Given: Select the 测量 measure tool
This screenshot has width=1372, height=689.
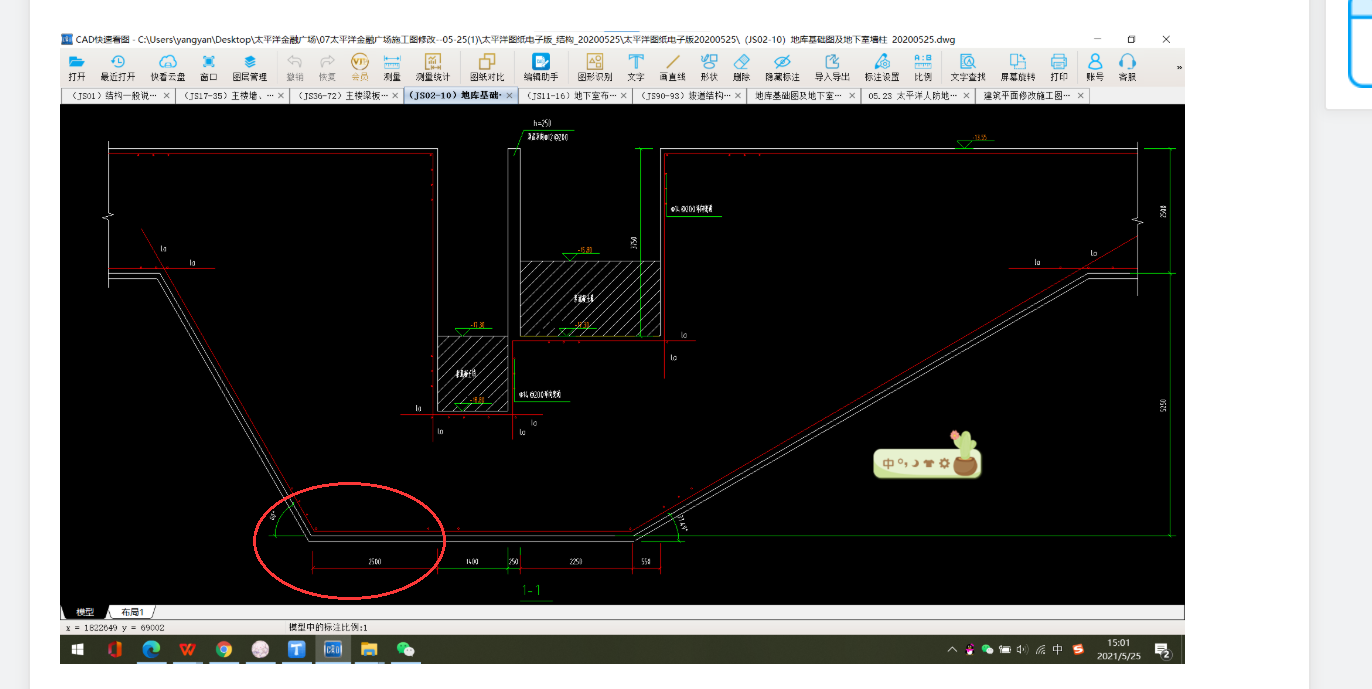Looking at the screenshot, I should (x=392, y=67).
